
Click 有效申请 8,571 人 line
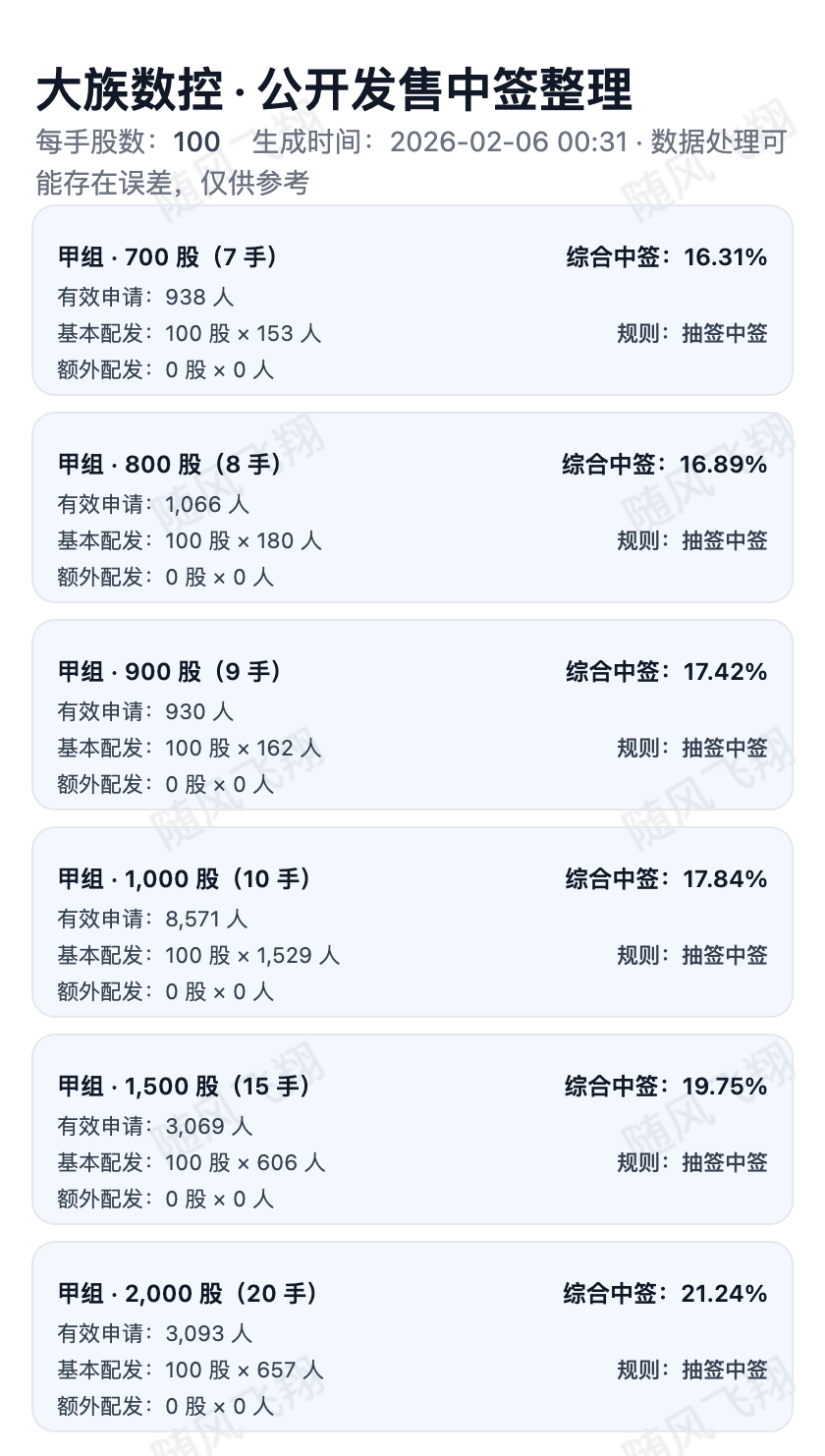pyautogui.click(x=152, y=919)
